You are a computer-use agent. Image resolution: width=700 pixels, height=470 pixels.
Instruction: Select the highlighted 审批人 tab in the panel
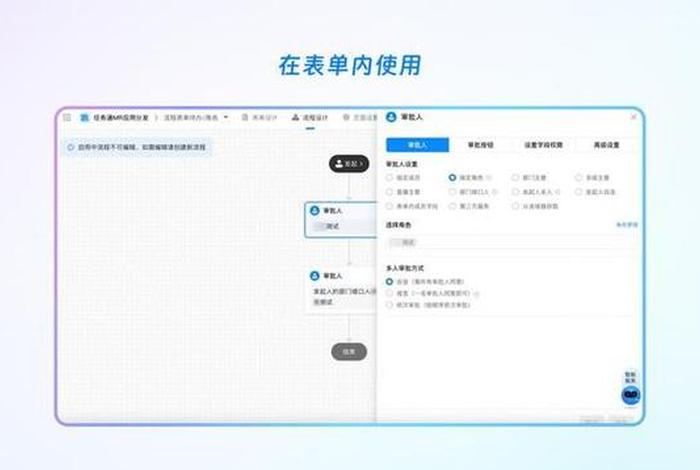417,145
